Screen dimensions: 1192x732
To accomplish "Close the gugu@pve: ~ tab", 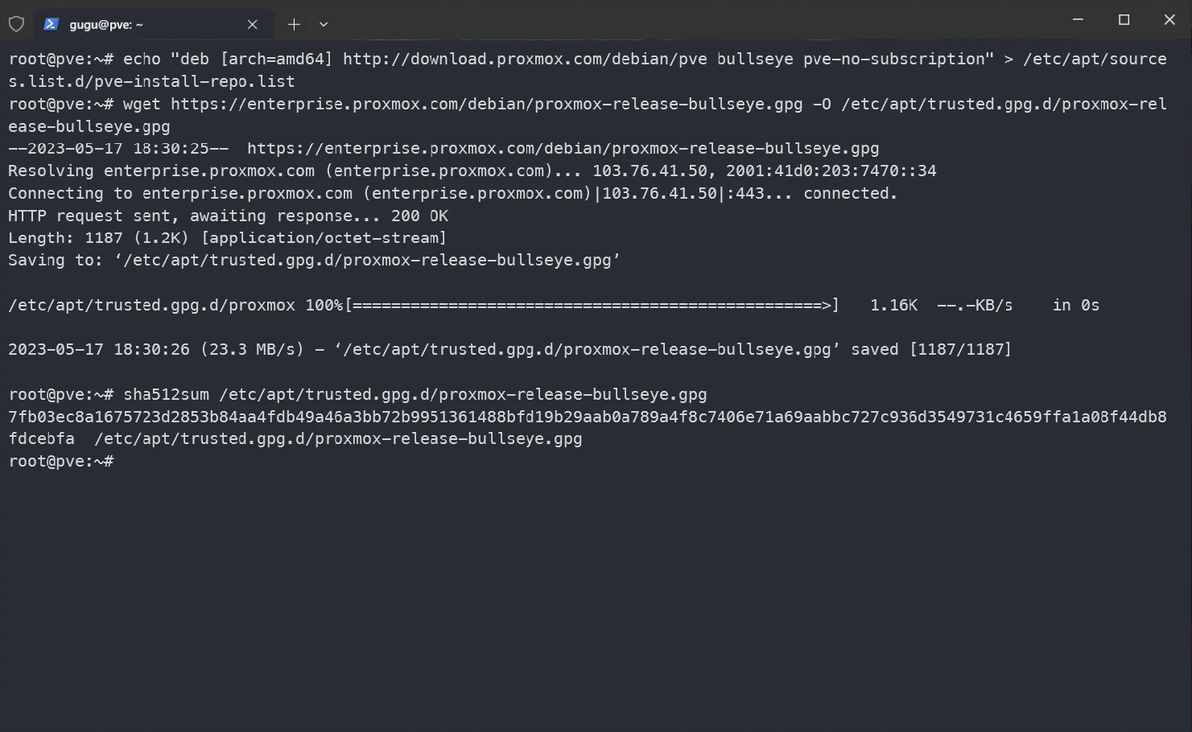I will click(x=252, y=24).
